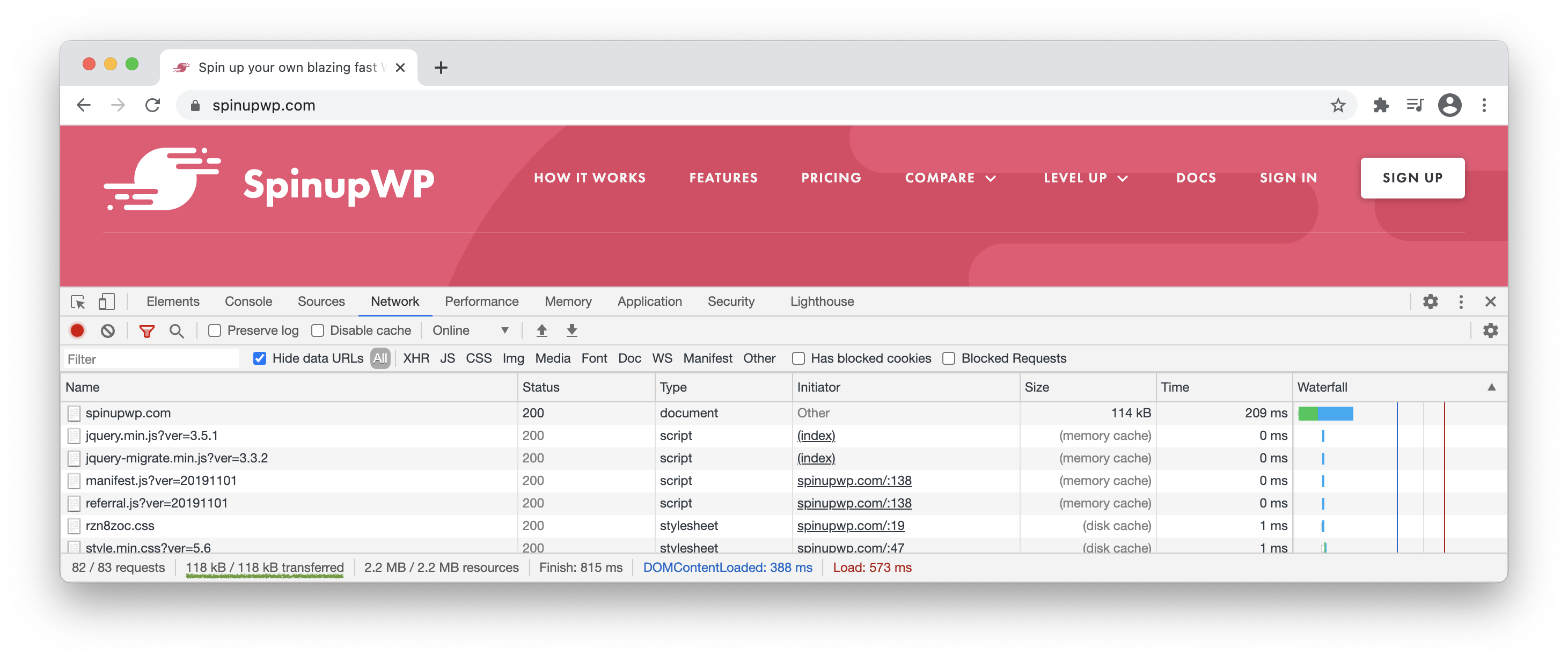Click initiator link spinupwp.com/:19
This screenshot has height=662, width=1568.
pyautogui.click(x=851, y=525)
